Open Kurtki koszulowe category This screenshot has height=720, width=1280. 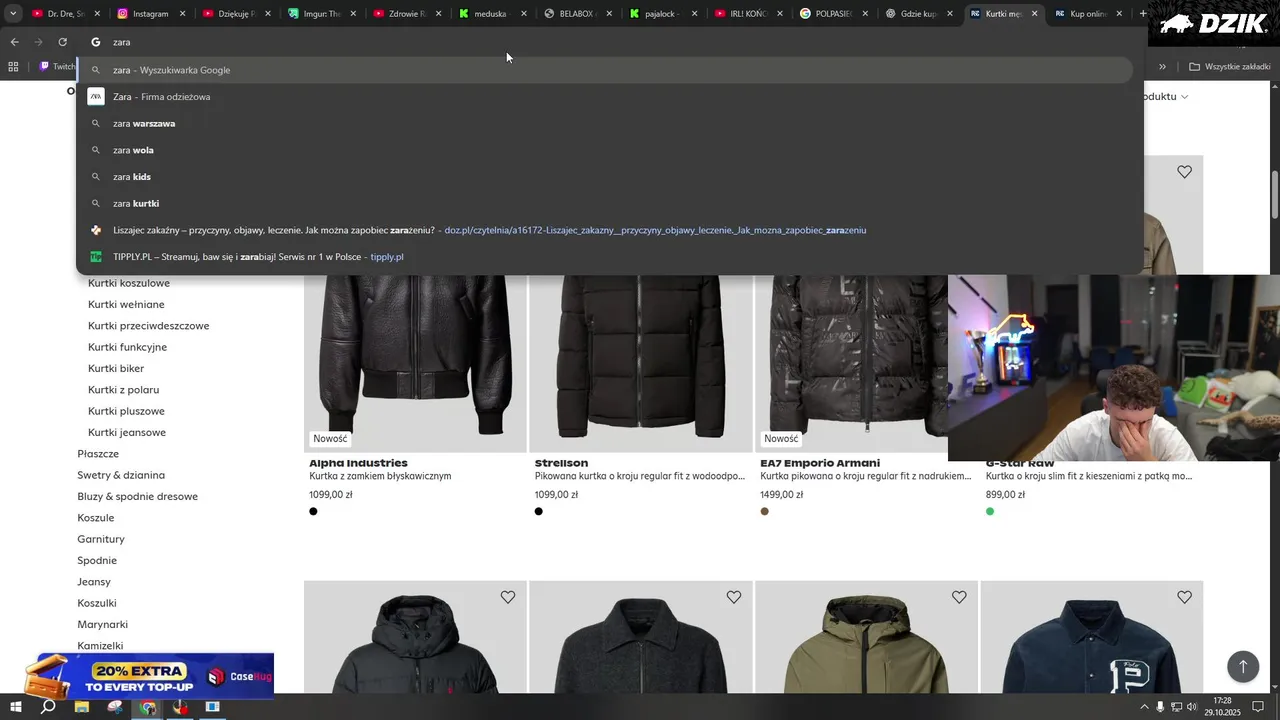(129, 283)
